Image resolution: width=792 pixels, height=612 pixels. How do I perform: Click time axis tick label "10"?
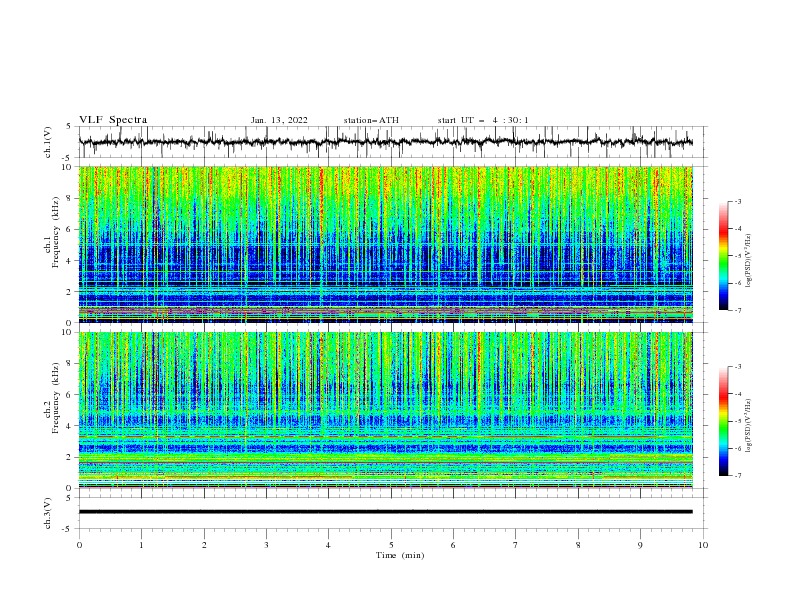(703, 545)
